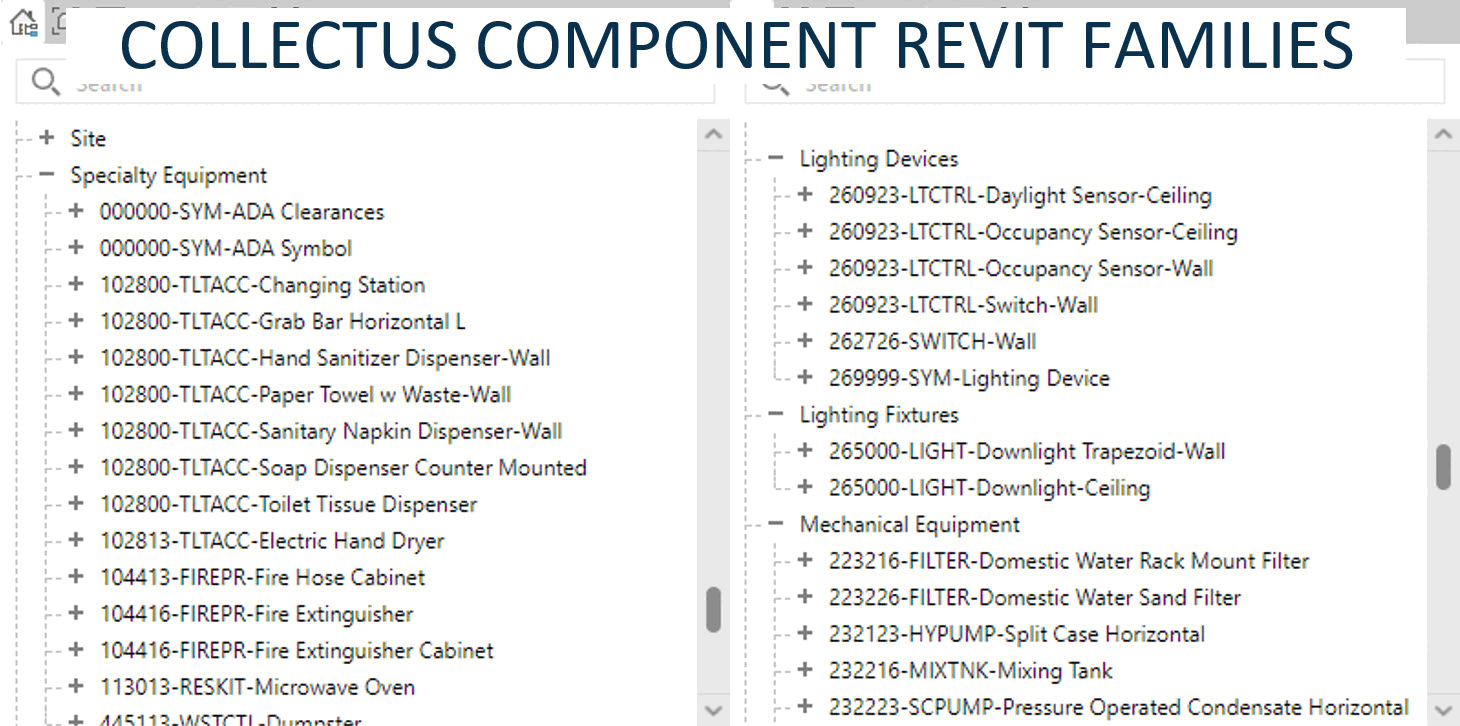Select Specialty Equipment category label

coord(169,176)
